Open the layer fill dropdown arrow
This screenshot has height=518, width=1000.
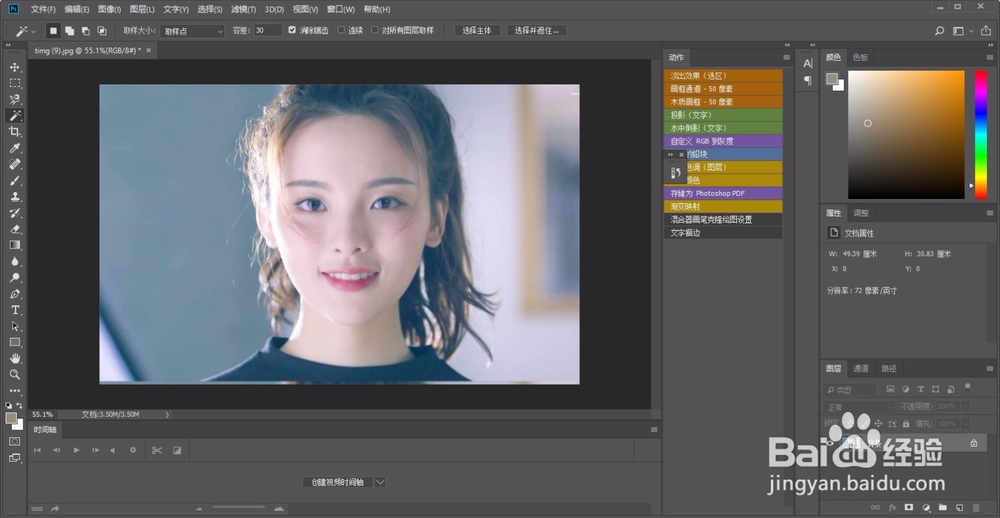coord(966,424)
